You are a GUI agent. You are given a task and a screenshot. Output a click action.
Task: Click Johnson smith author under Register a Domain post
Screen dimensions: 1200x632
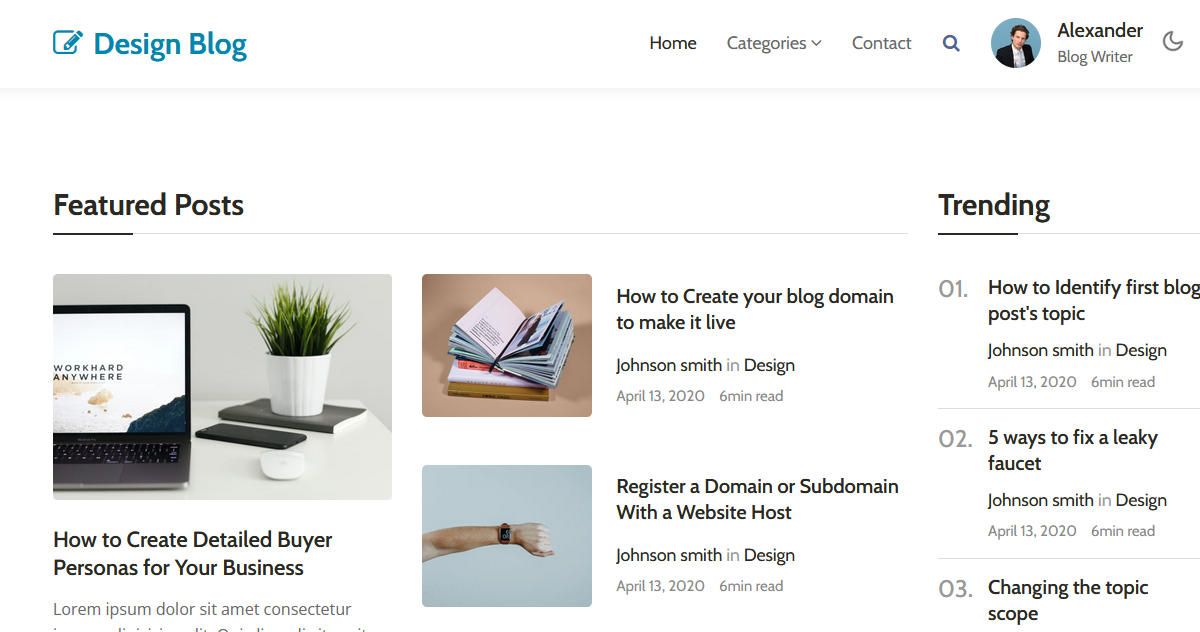tap(668, 555)
